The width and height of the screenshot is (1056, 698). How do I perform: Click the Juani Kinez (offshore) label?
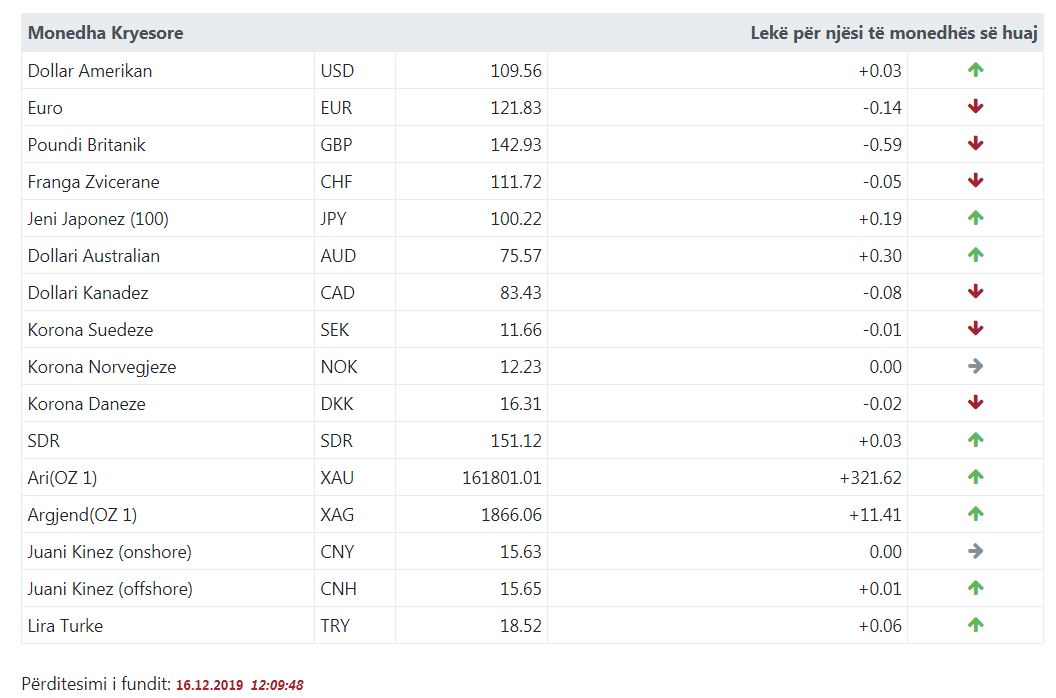coord(110,589)
